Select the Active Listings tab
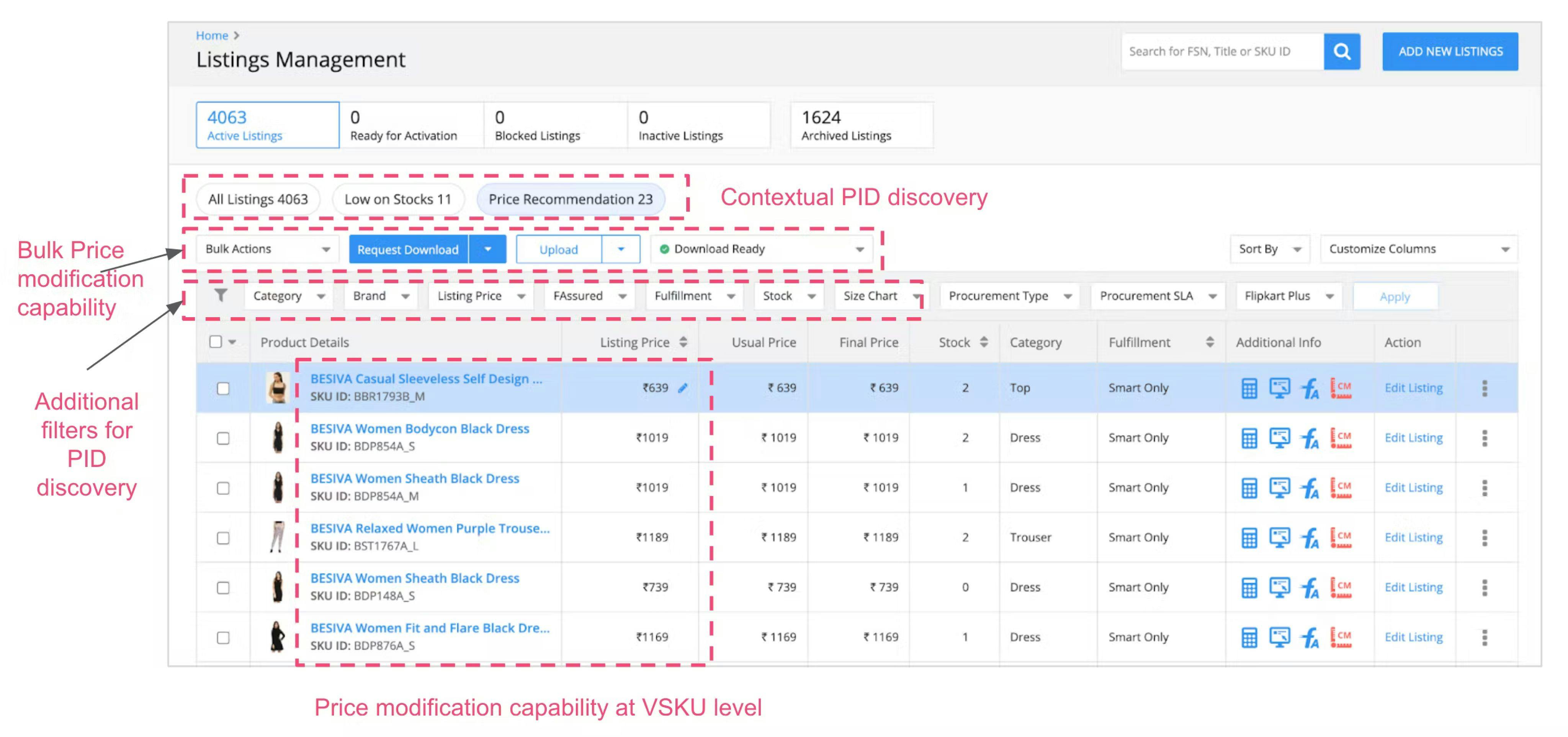1568x737 pixels. coord(268,125)
